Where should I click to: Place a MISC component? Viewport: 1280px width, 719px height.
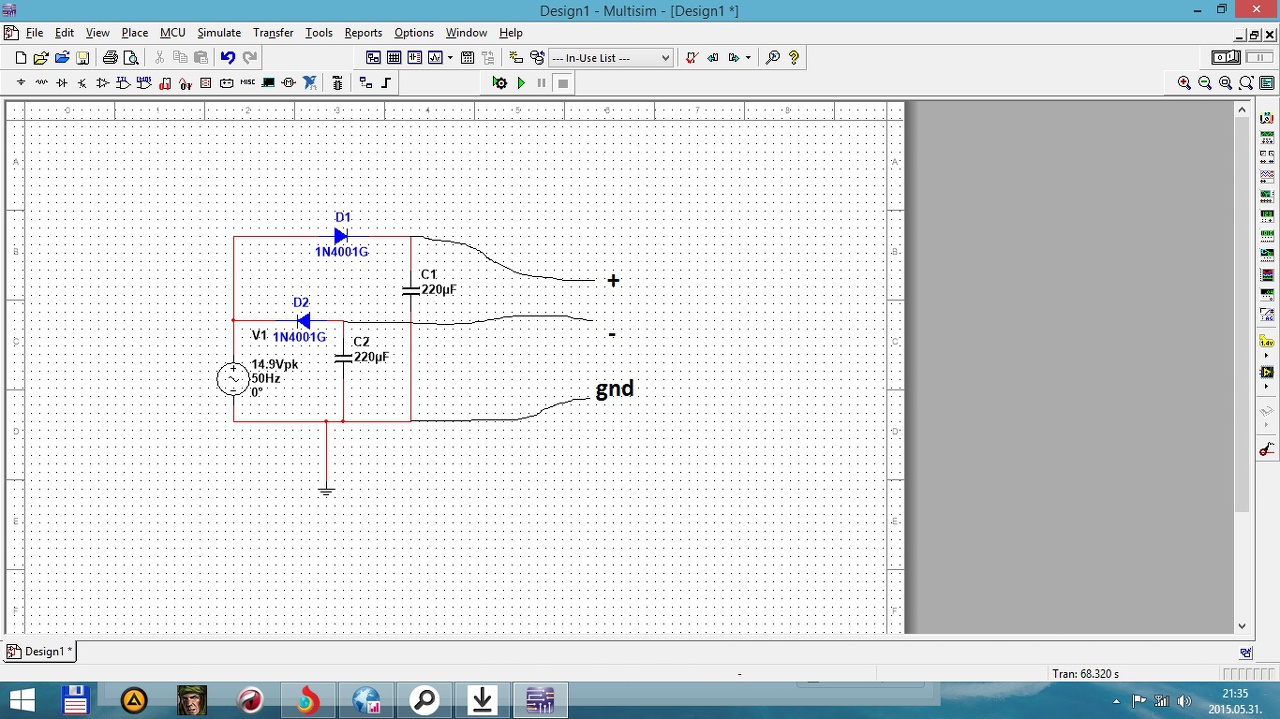[248, 83]
